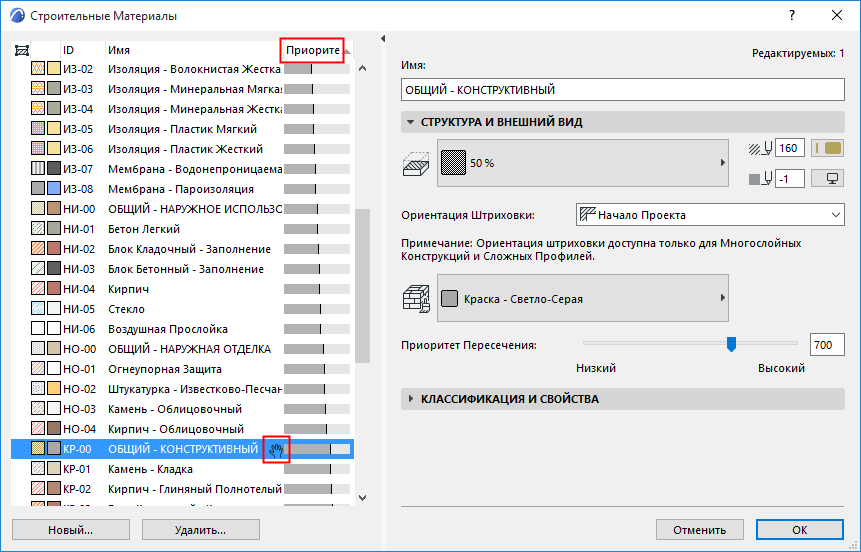Click the list scroll down arrow
Viewport: 861px width, 552px height.
362,498
